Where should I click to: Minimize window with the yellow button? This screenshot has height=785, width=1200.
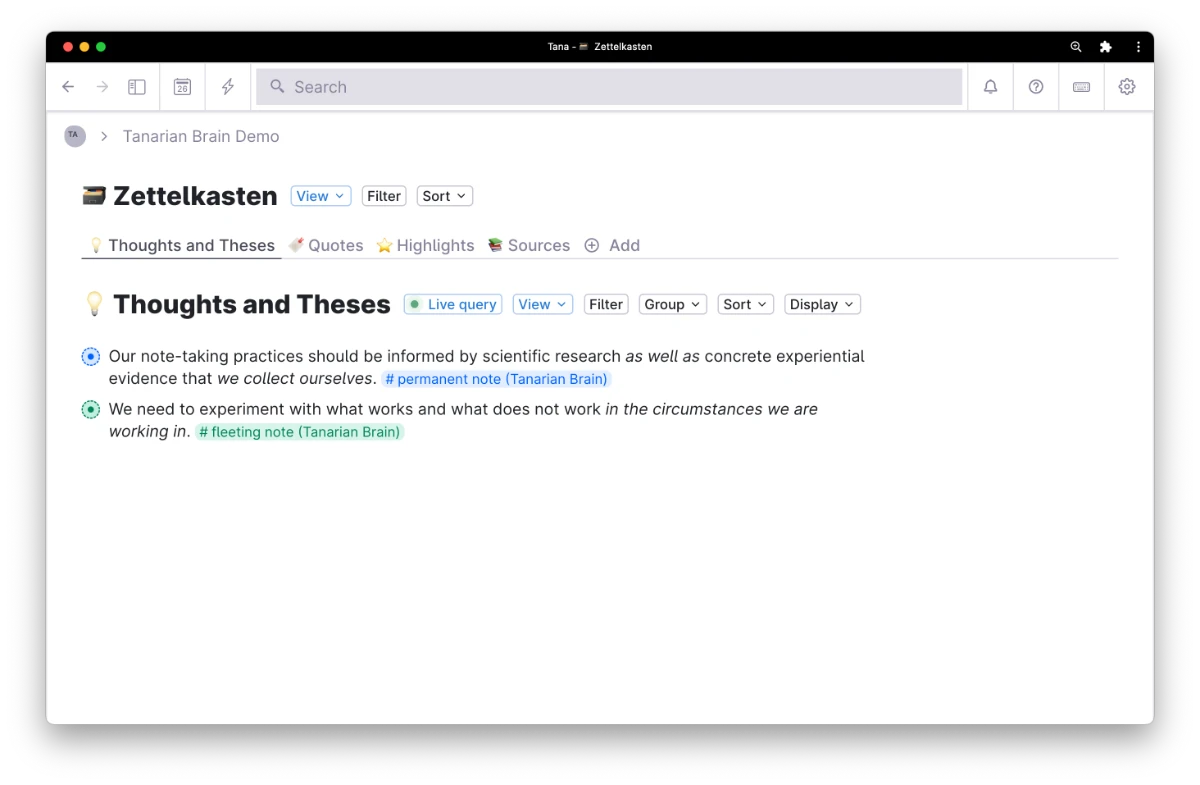tap(84, 47)
